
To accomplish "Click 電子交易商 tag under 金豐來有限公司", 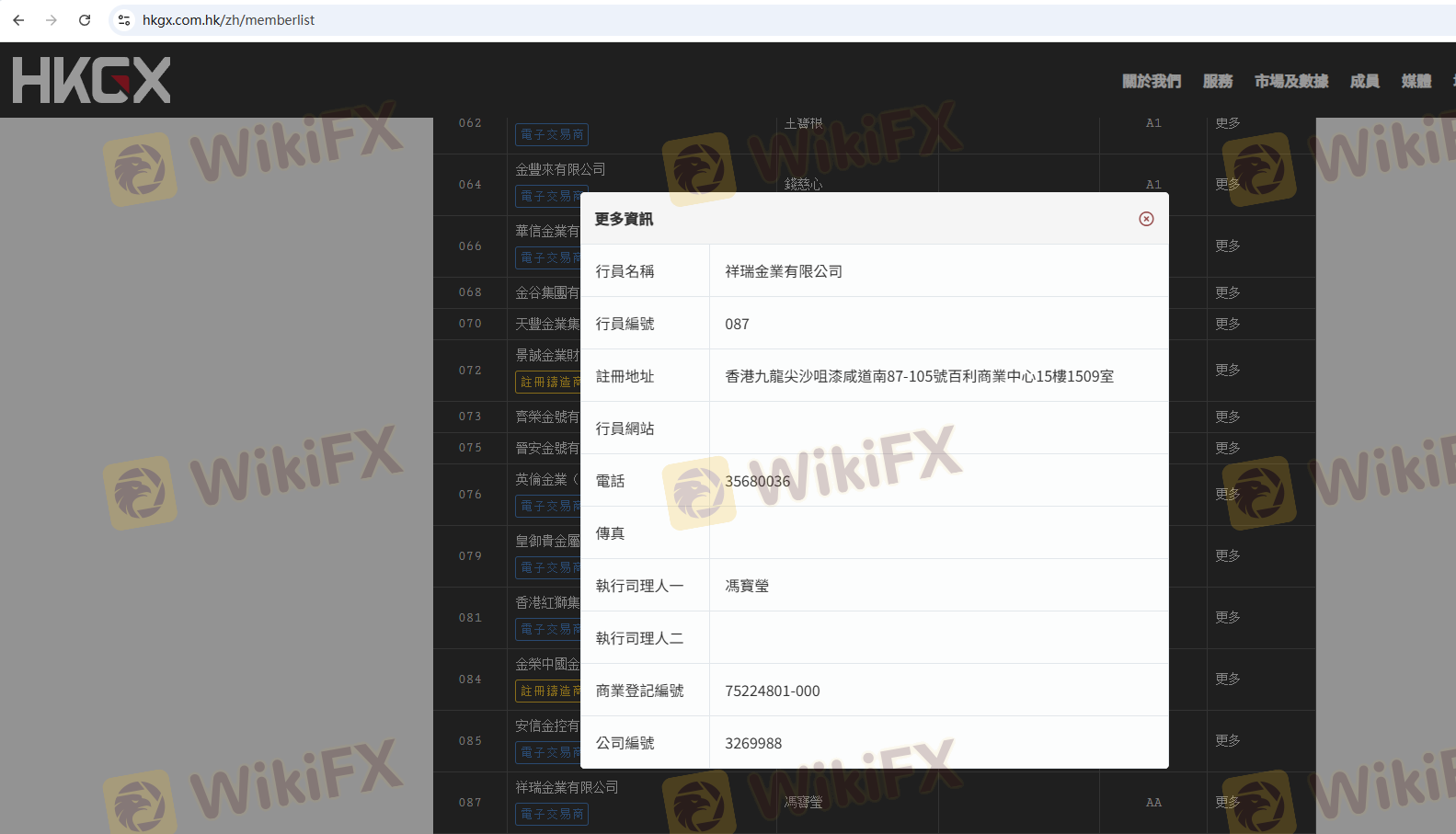I will (551, 196).
